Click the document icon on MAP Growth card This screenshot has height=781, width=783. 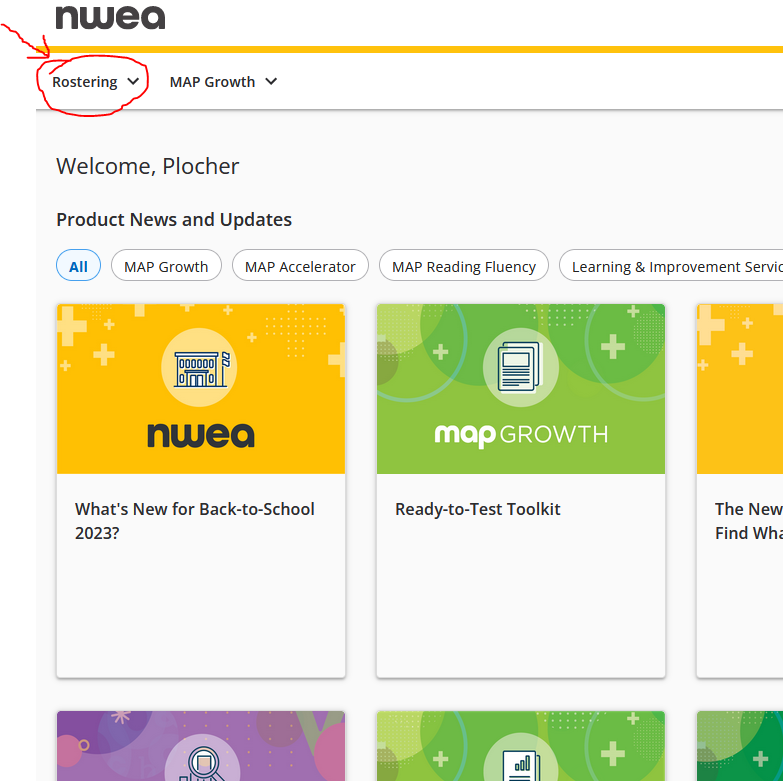tap(520, 367)
